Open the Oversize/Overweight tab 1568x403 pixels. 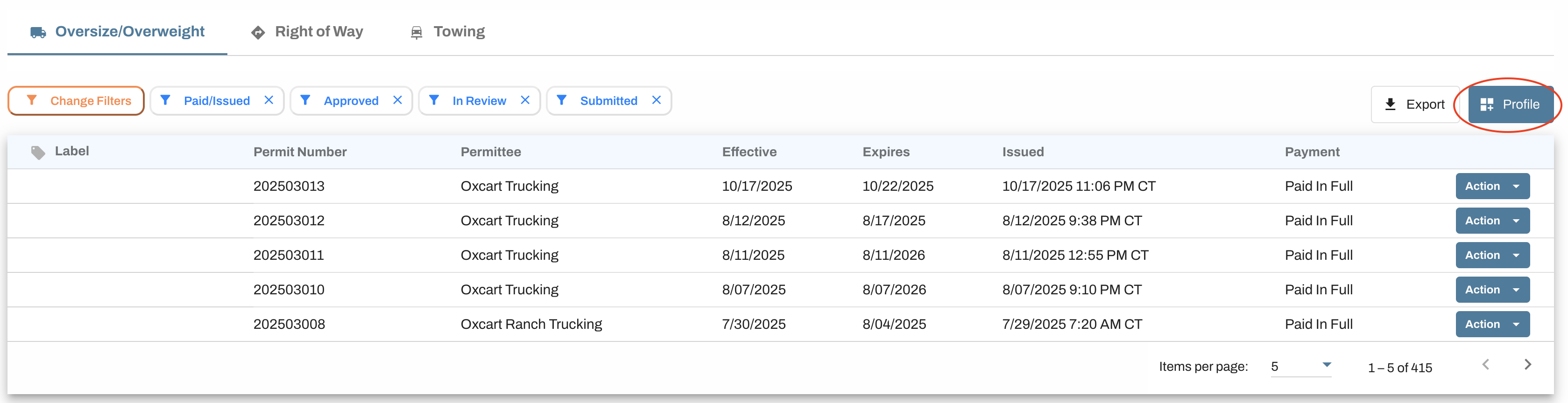(x=118, y=32)
